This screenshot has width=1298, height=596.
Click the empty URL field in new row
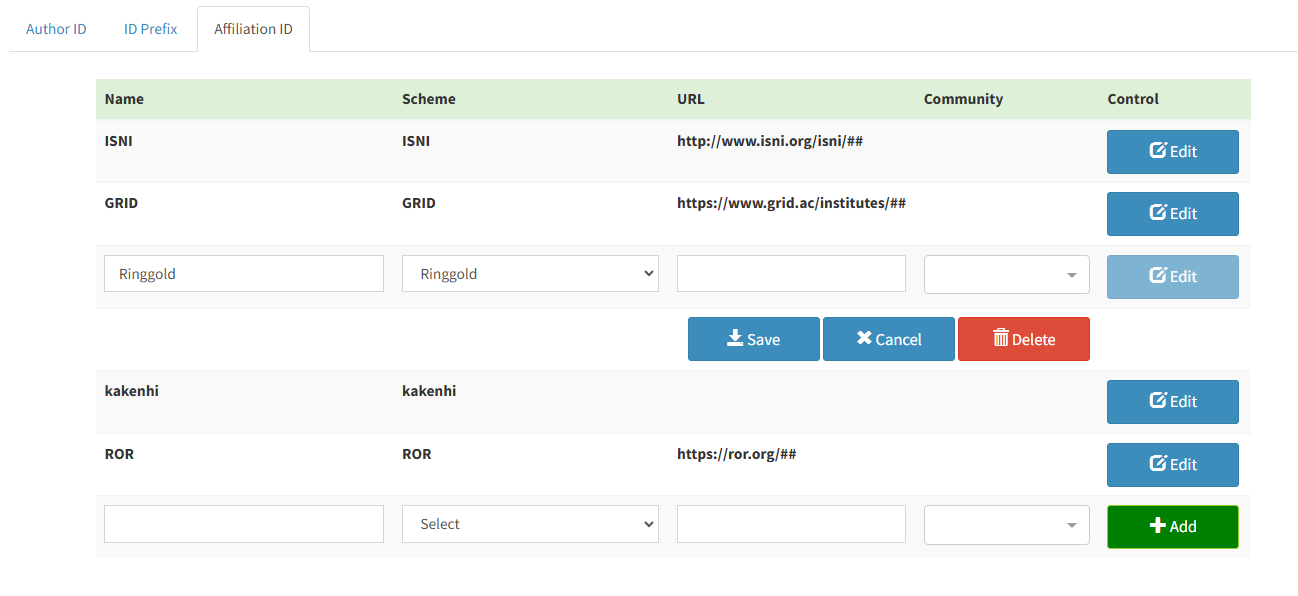coord(791,524)
